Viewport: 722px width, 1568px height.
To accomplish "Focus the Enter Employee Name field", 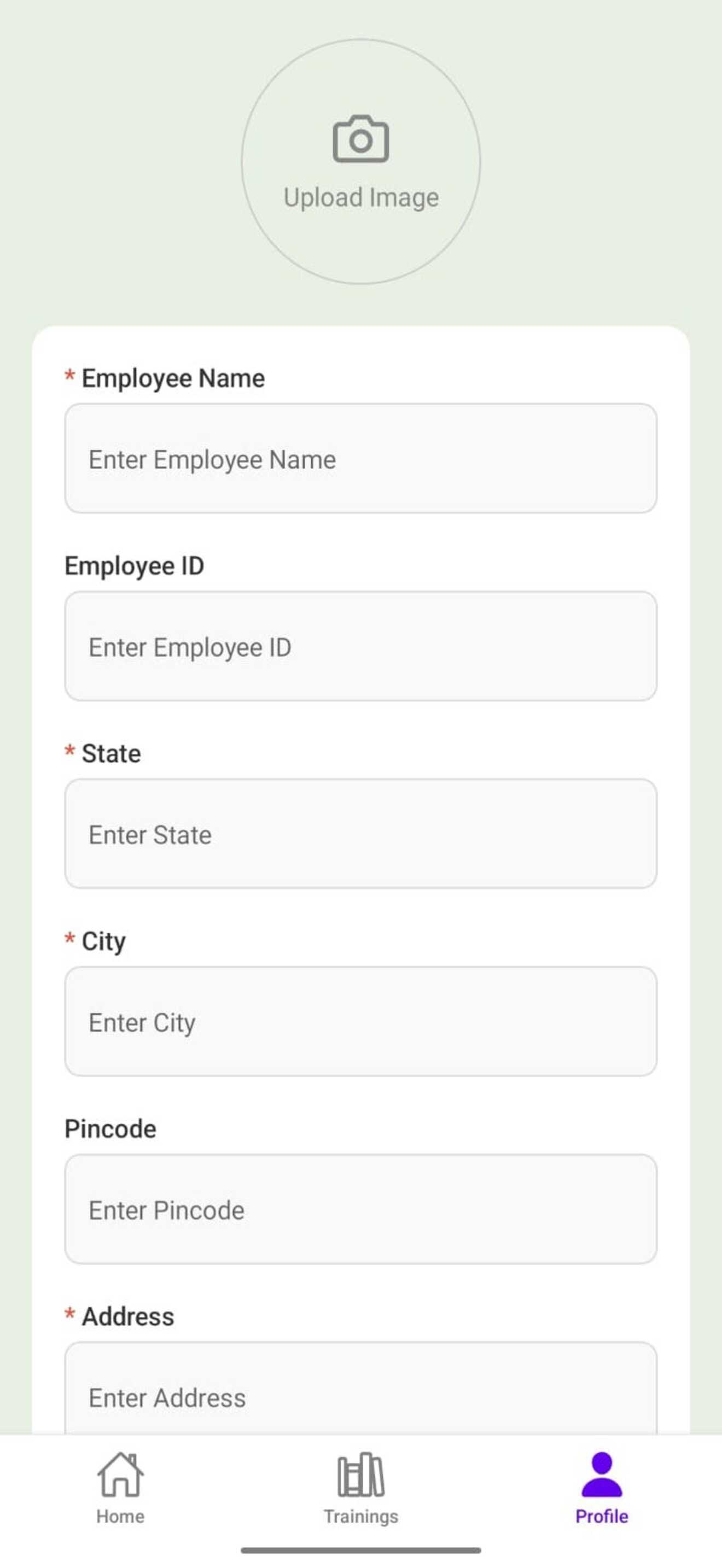I will click(x=361, y=458).
